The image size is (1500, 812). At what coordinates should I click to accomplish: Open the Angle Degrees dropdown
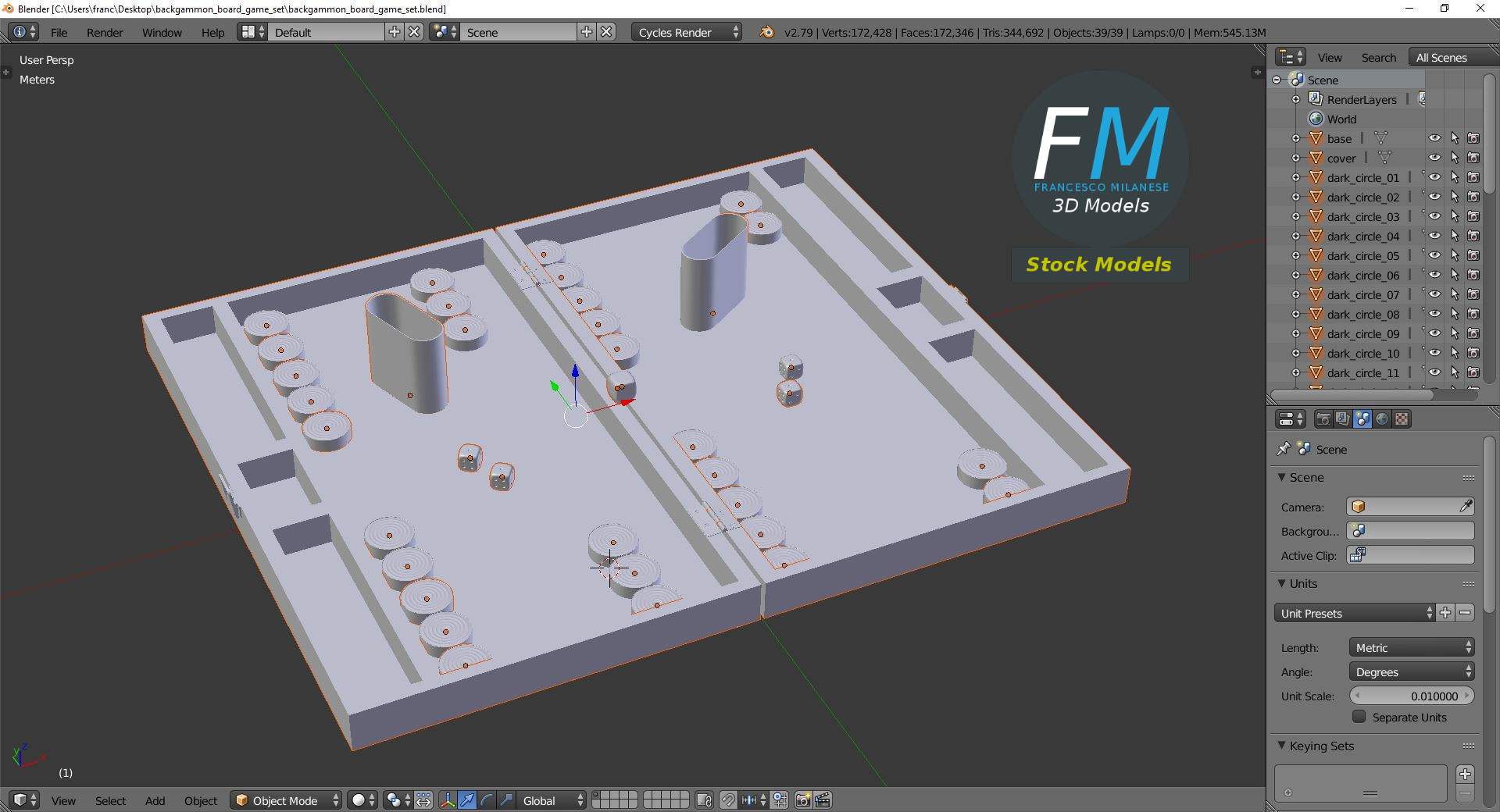pos(1412,671)
